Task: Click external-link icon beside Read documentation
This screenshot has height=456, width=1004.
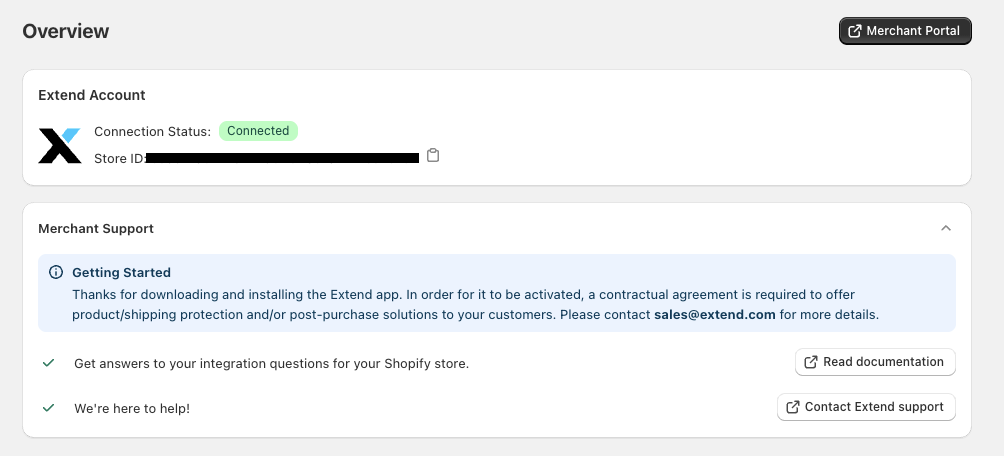Action: coord(811,362)
